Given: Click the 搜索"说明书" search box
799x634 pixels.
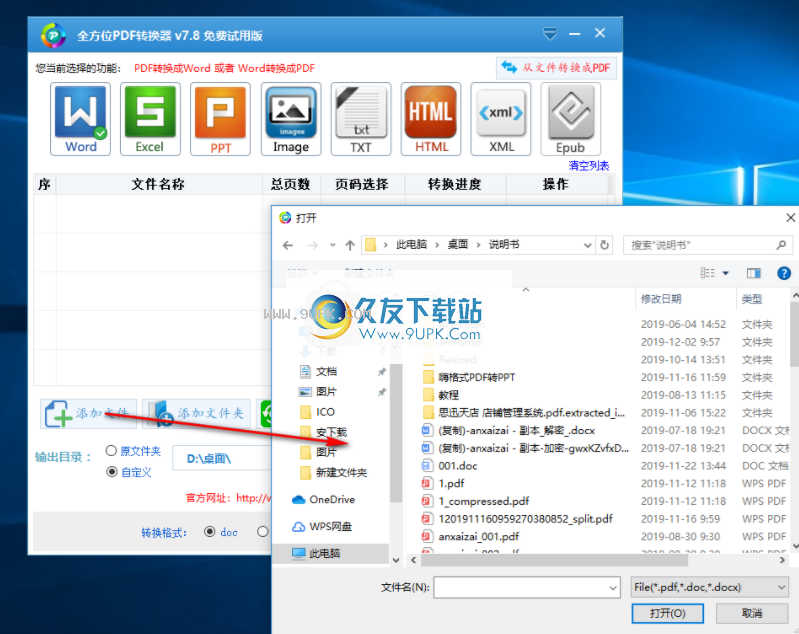Looking at the screenshot, I should 708,245.
